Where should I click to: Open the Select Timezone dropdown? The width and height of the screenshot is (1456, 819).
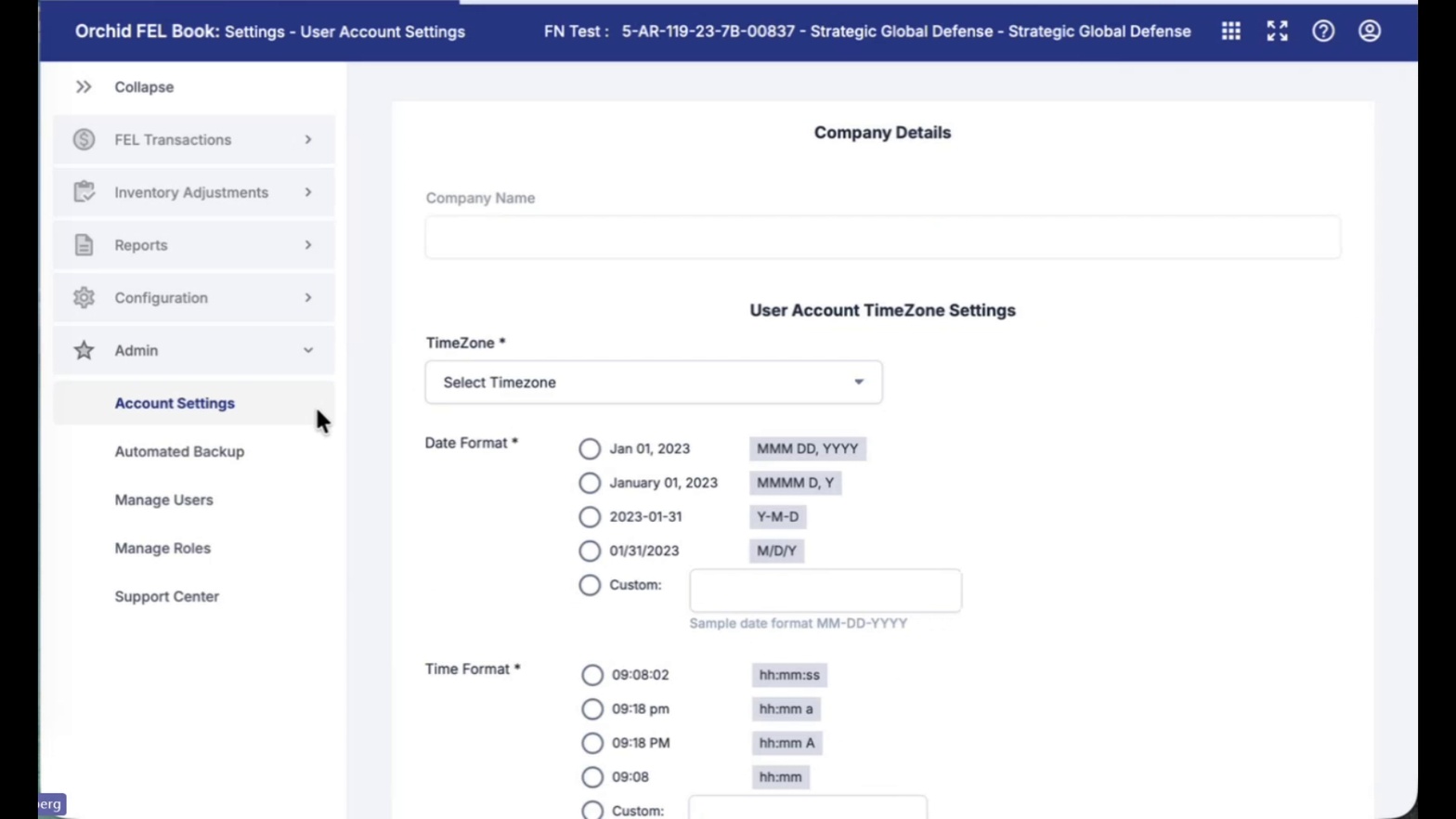(x=654, y=383)
